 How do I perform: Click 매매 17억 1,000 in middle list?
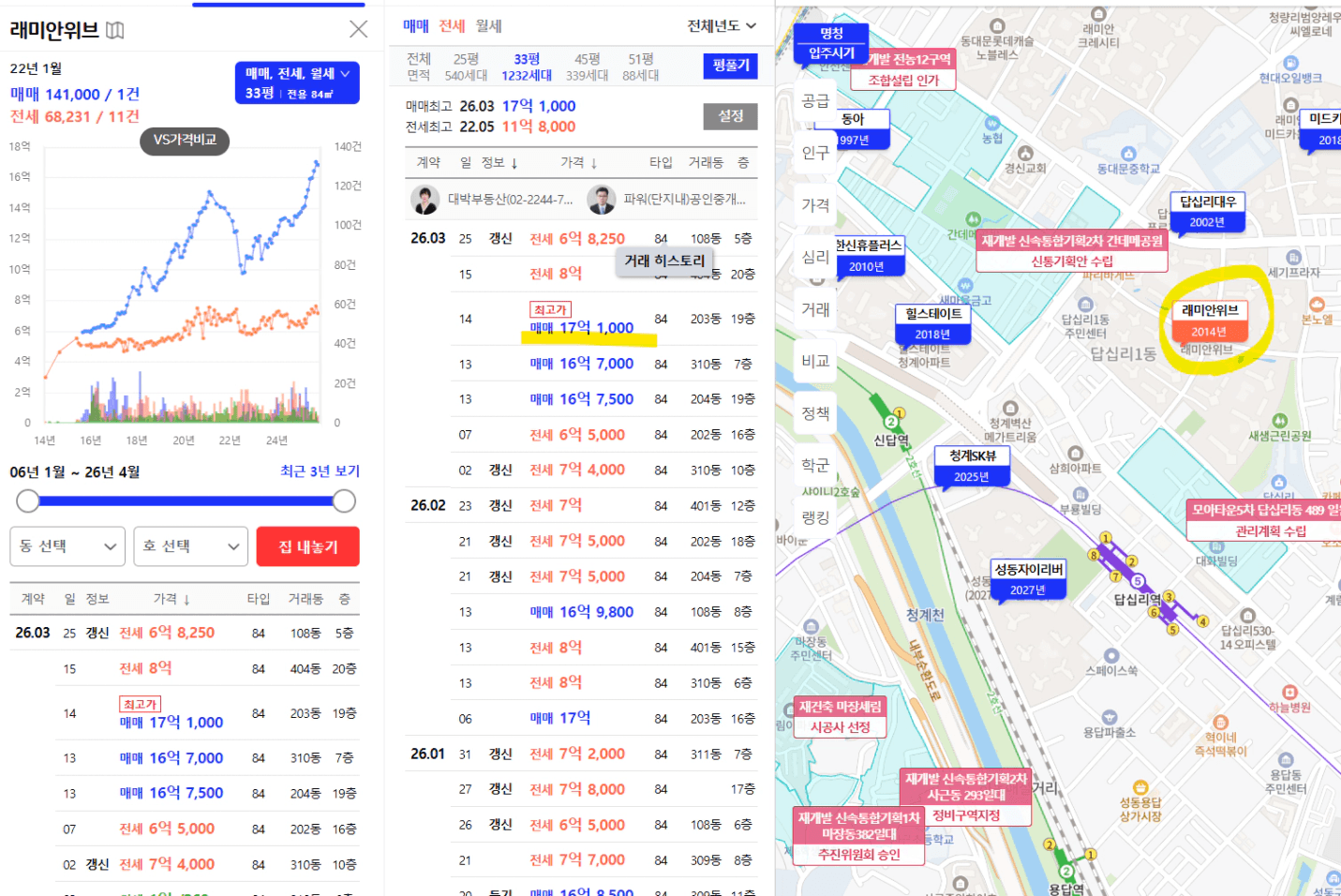pos(582,328)
